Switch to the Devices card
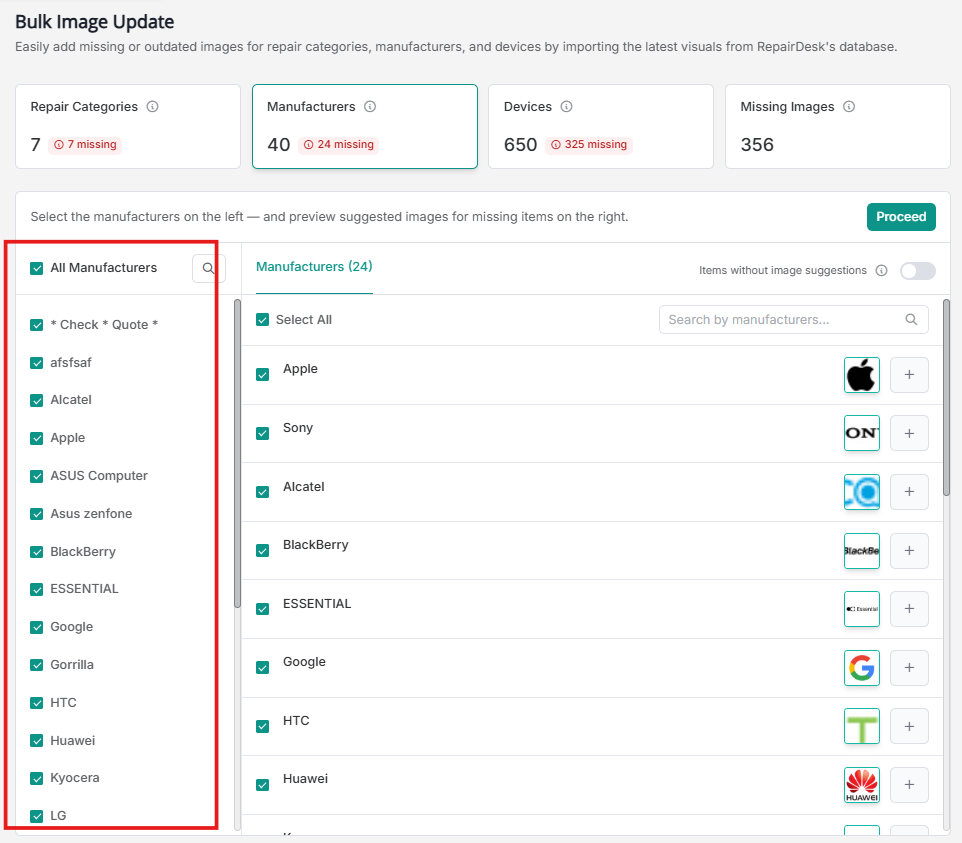The image size is (962, 843). click(x=600, y=126)
